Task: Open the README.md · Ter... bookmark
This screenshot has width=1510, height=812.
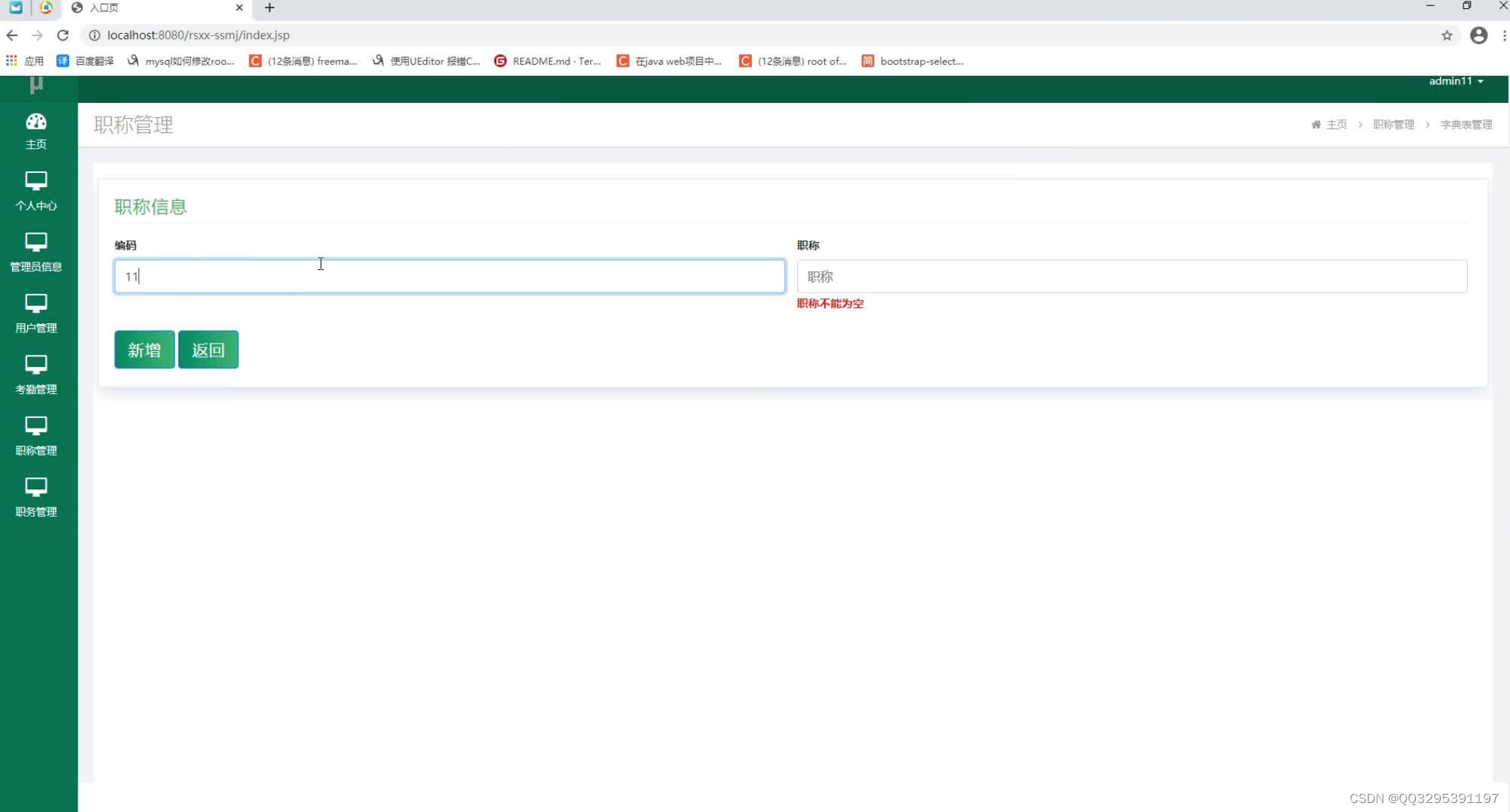Action: tap(547, 61)
